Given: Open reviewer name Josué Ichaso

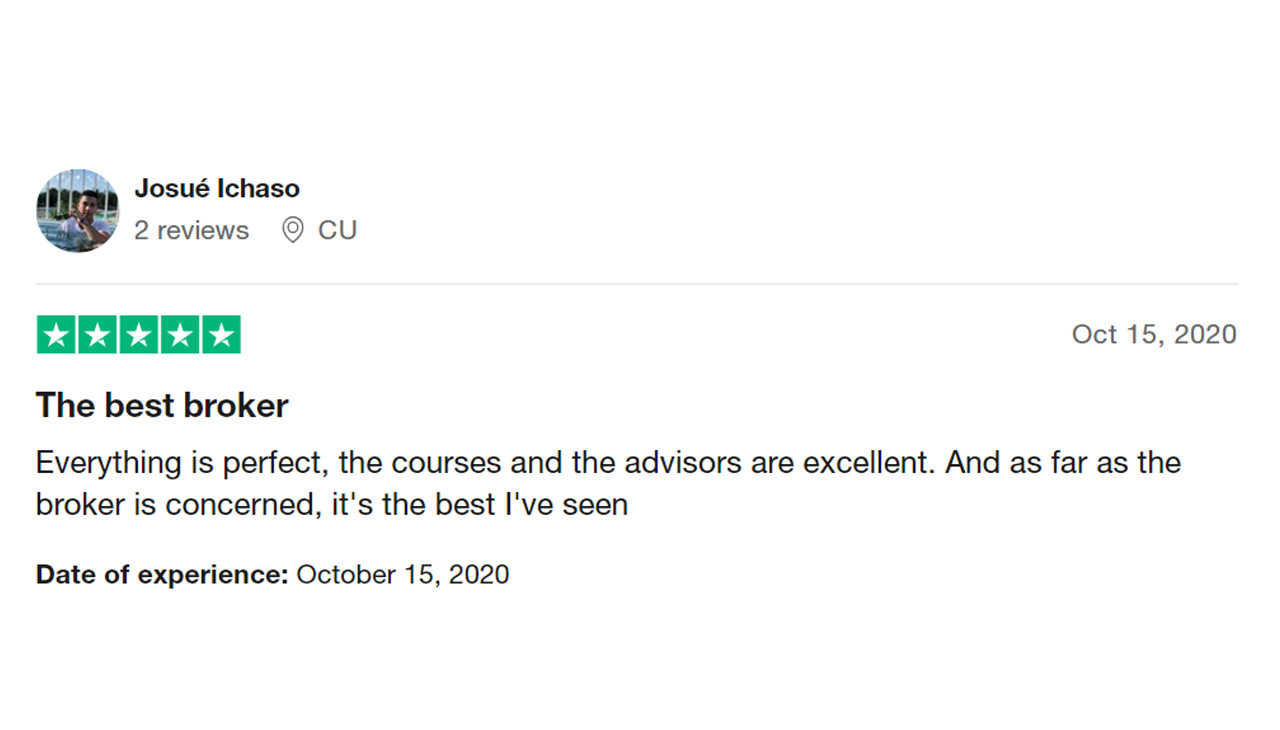Looking at the screenshot, I should (217, 188).
